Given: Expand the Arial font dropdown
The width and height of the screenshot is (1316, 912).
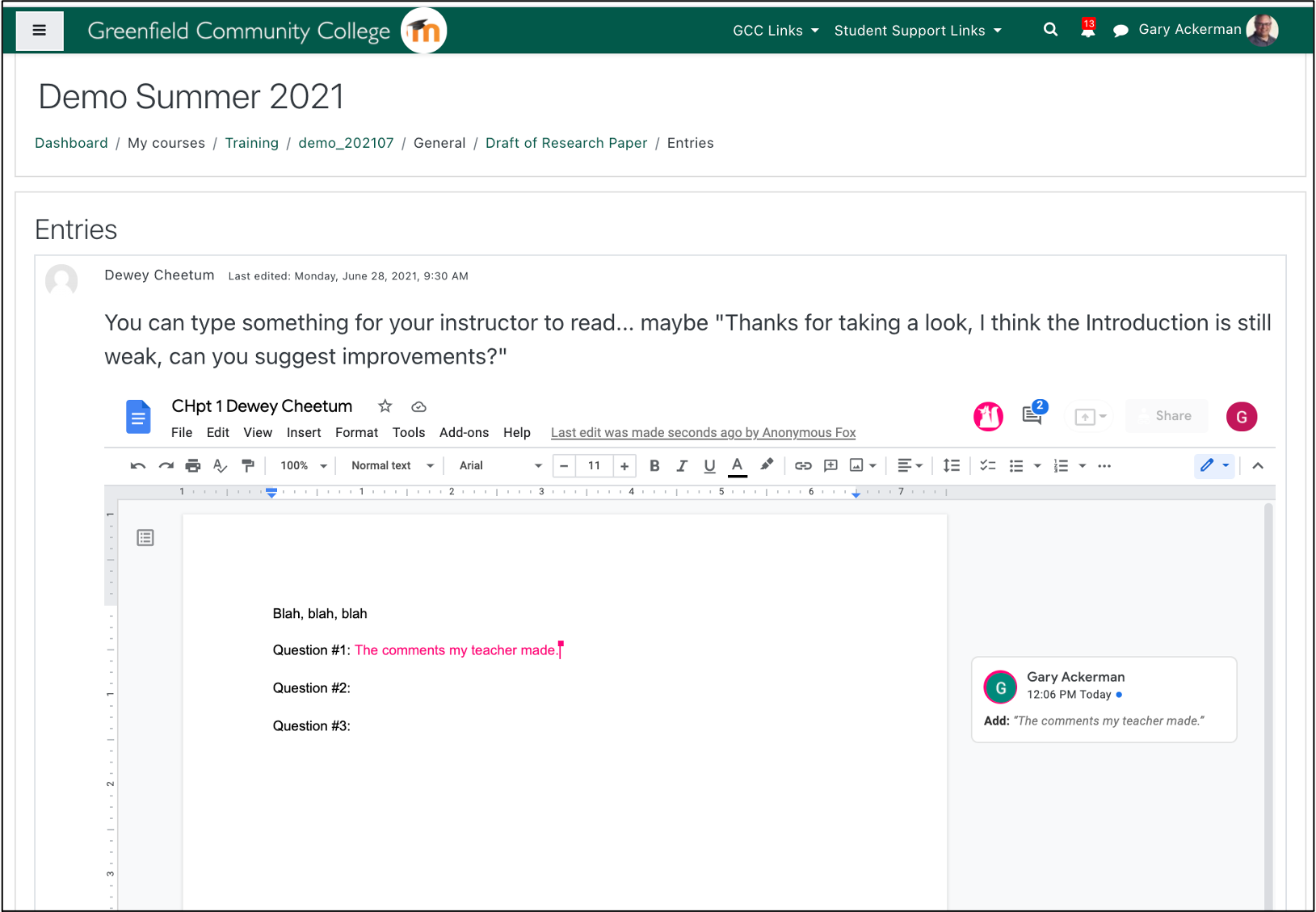Looking at the screenshot, I should point(497,465).
